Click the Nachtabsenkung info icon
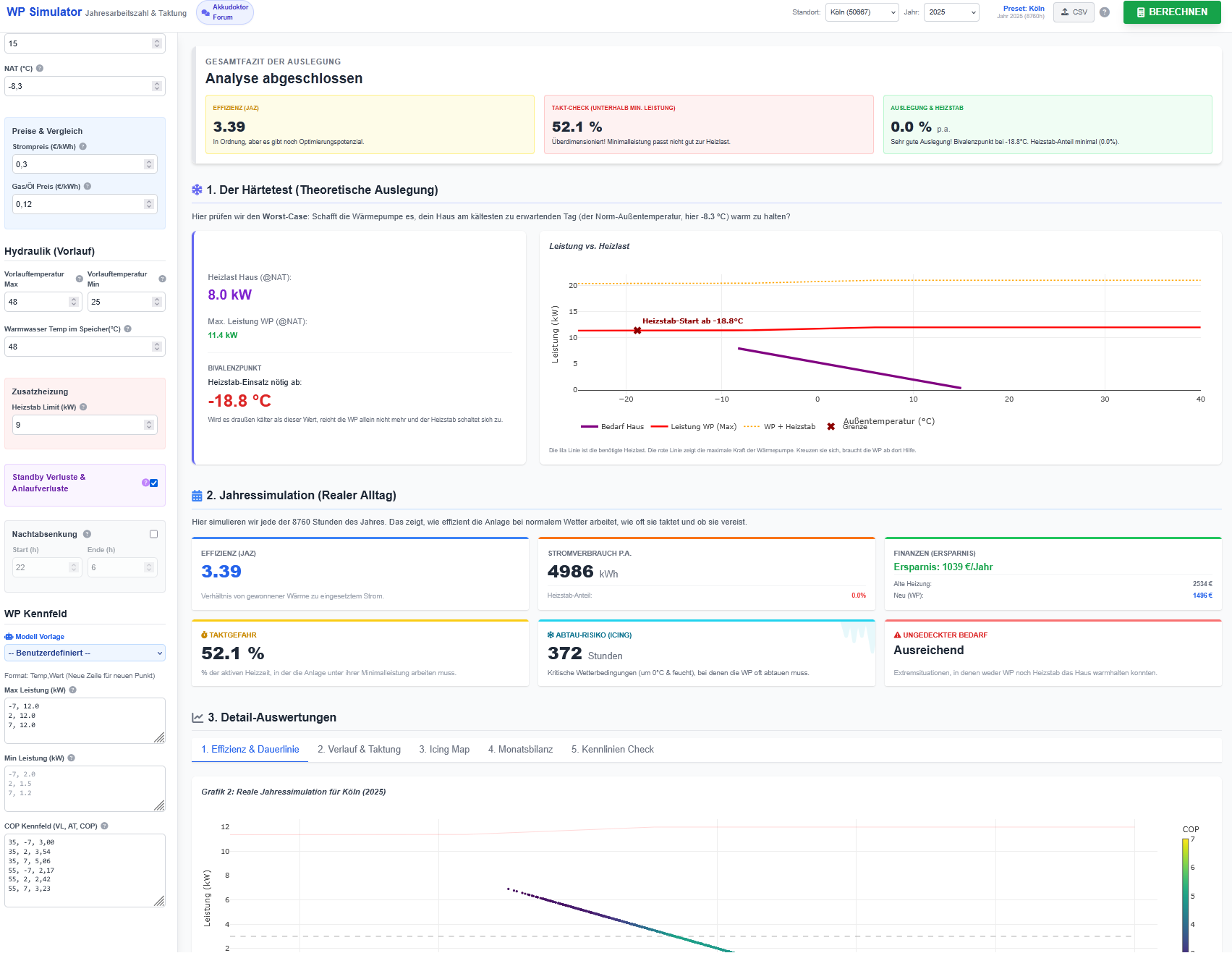This screenshot has height=953, width=1232. (x=88, y=534)
